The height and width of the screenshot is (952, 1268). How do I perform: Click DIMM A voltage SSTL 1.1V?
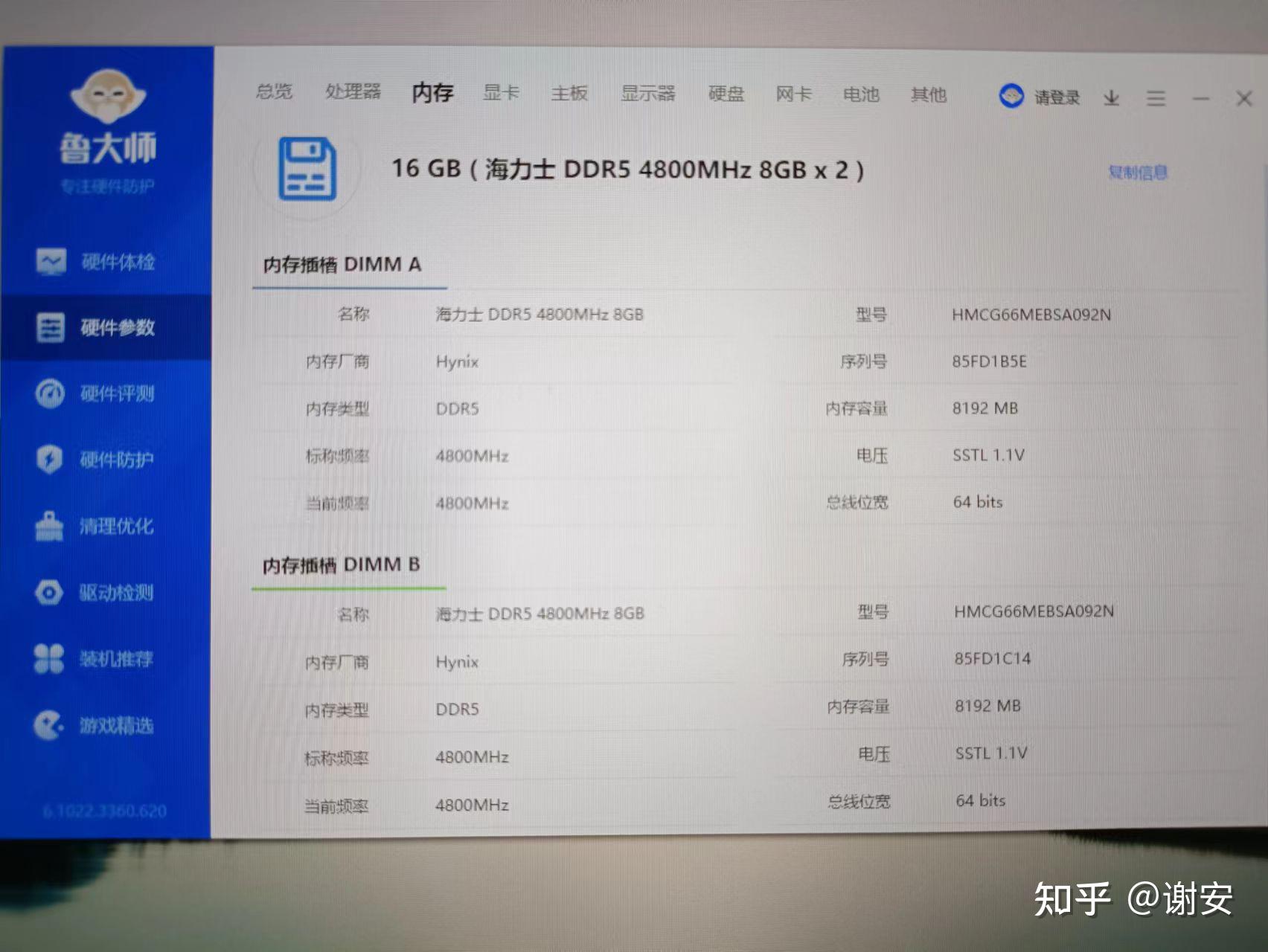tap(988, 455)
